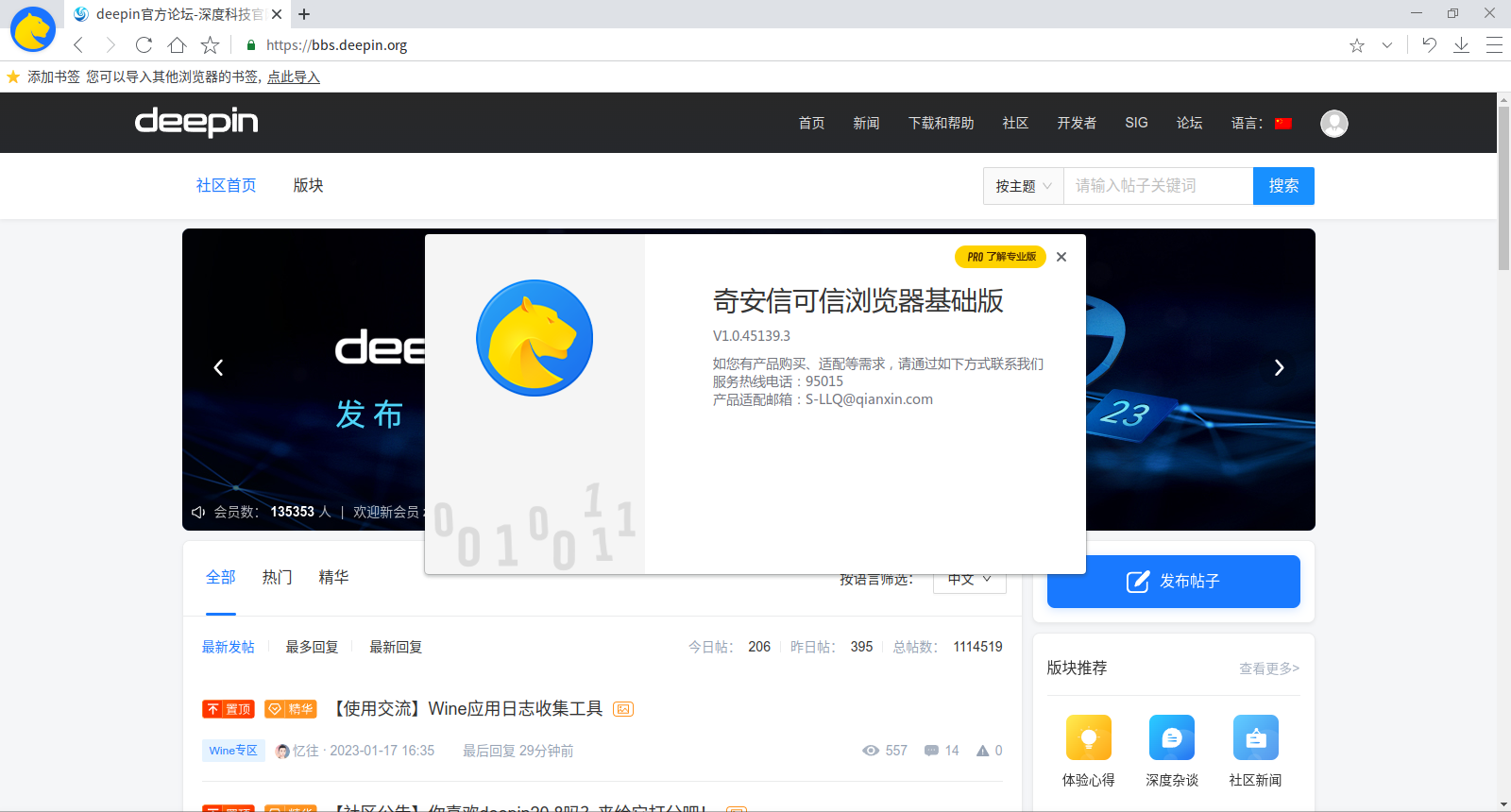The width and height of the screenshot is (1511, 812).
Task: Click the user avatar icon in header
Action: [x=1333, y=123]
